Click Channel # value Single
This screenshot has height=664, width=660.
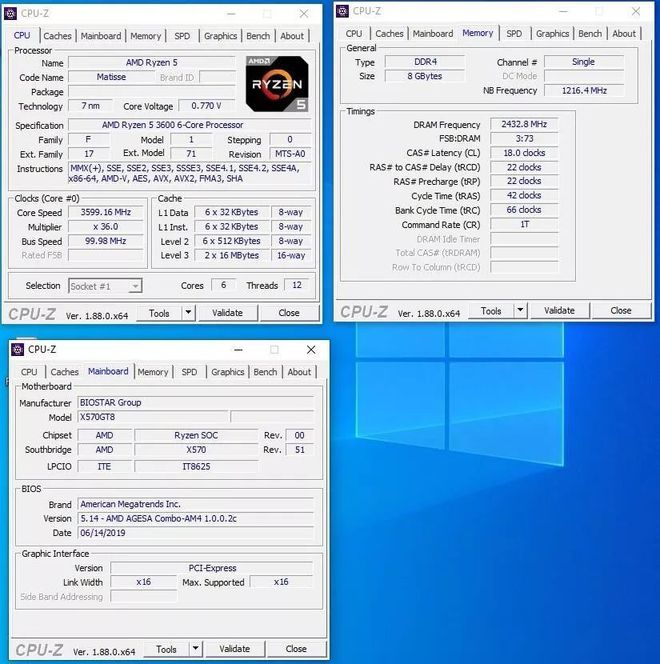click(583, 62)
